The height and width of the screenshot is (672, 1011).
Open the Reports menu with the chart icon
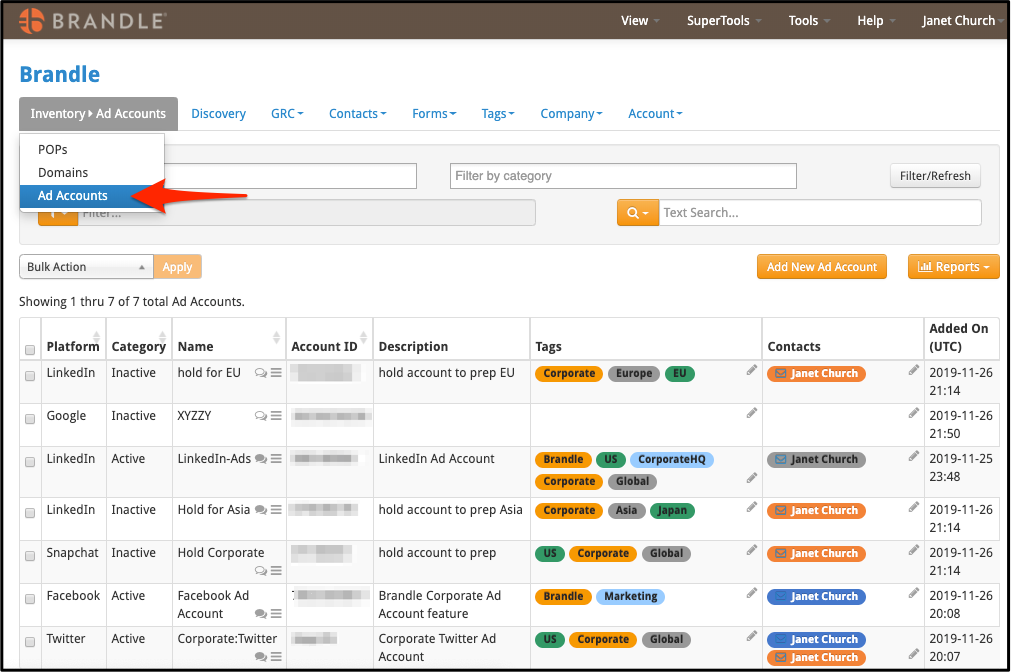(x=952, y=266)
